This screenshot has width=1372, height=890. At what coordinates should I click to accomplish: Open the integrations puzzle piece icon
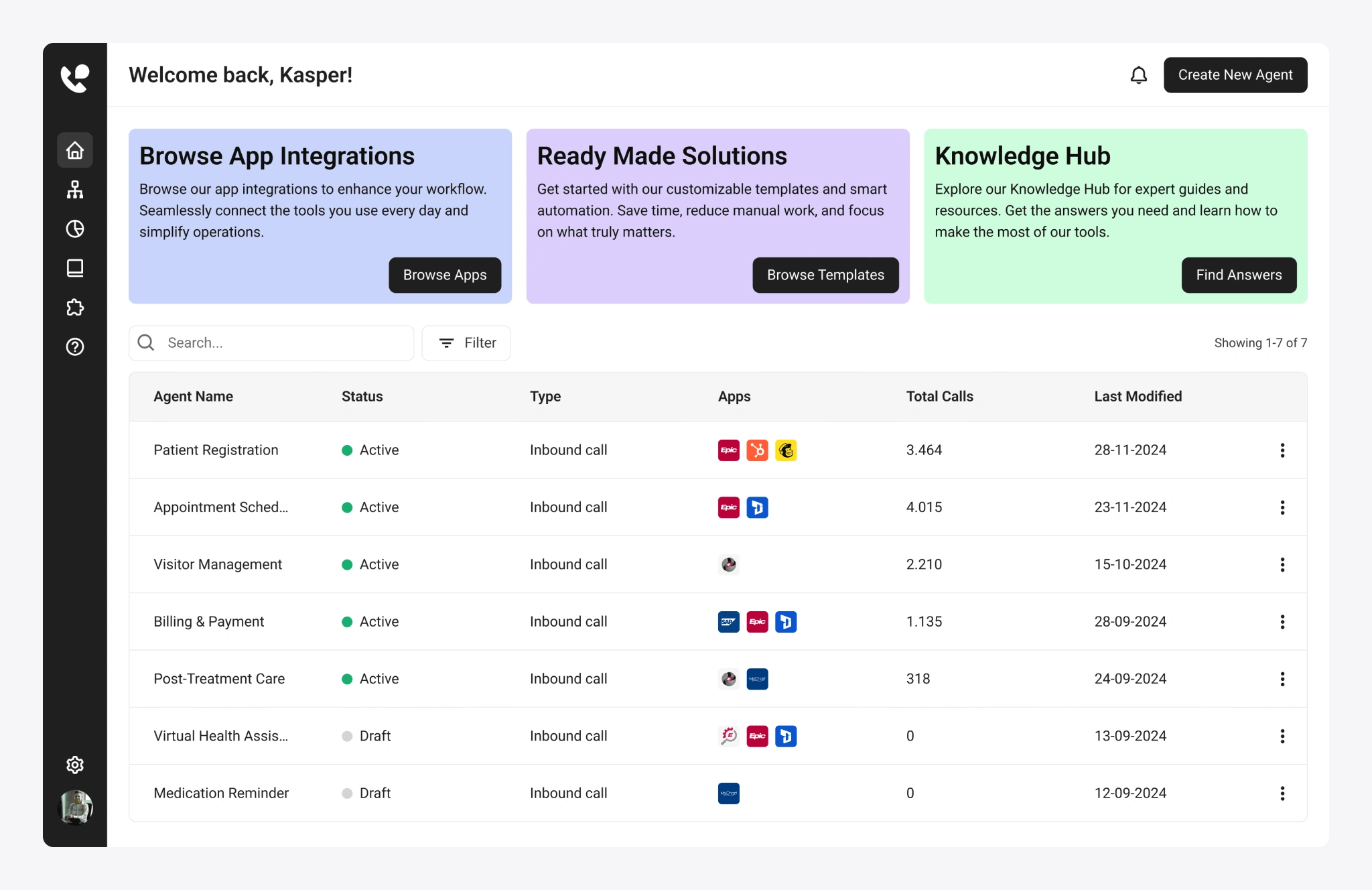(75, 308)
